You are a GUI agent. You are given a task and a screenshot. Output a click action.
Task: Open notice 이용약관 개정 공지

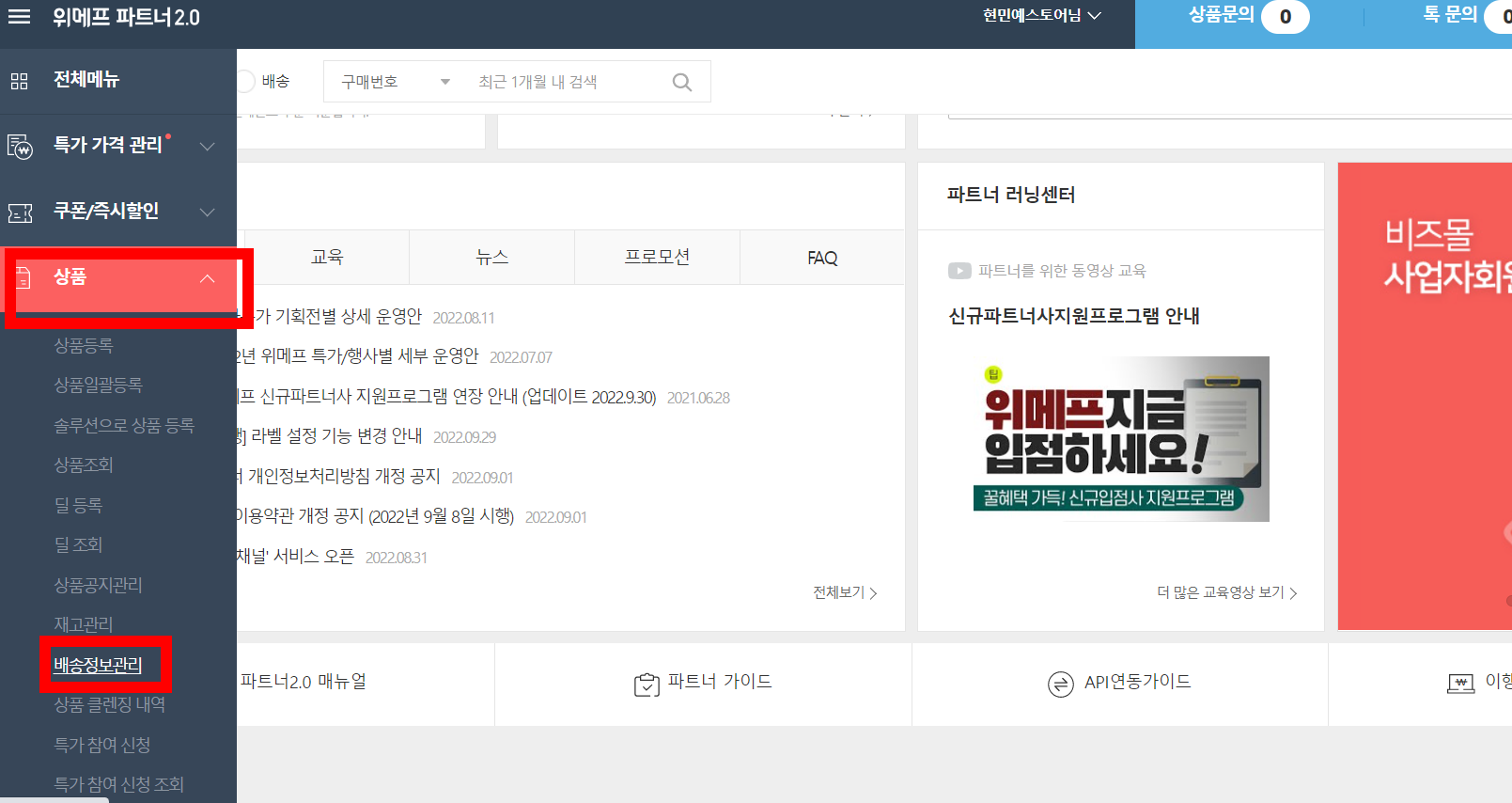click(x=375, y=516)
